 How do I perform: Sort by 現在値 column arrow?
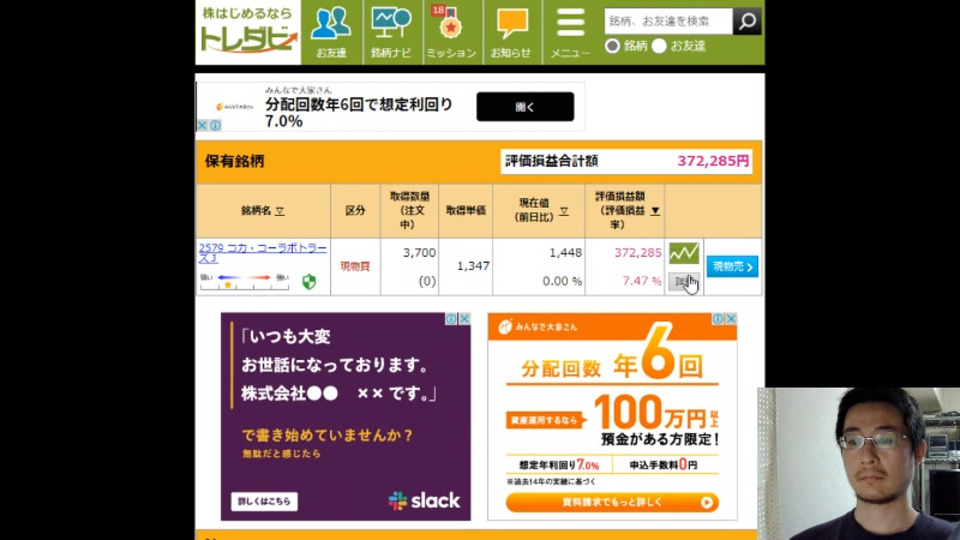(x=564, y=211)
